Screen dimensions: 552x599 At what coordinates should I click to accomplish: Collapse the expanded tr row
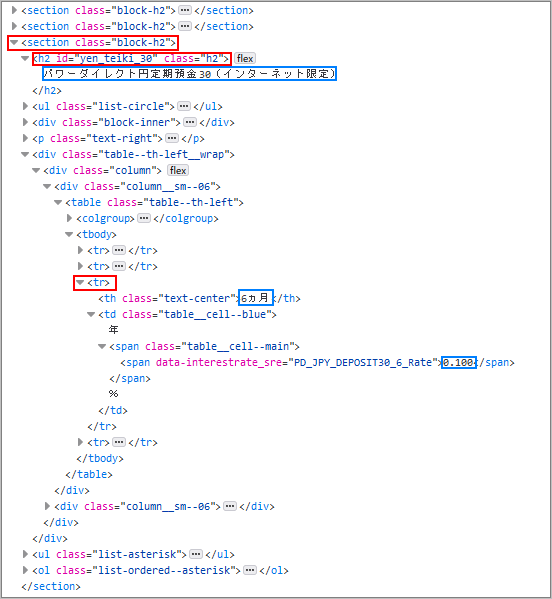tap(80, 282)
